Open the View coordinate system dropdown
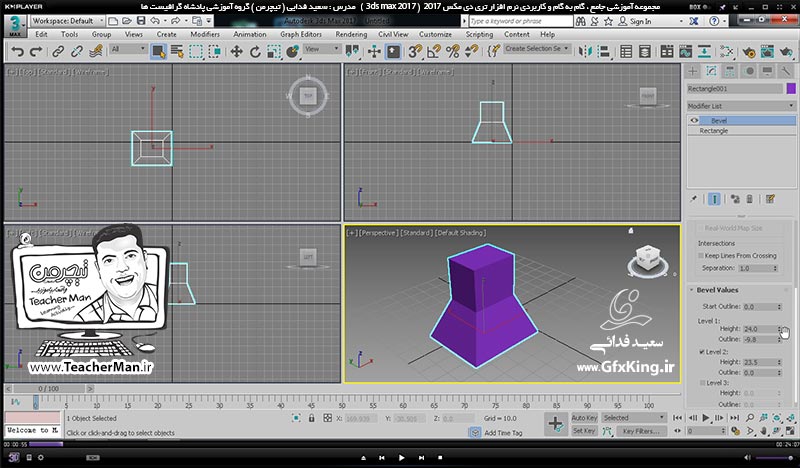Viewport: 800px width, 468px height. (322, 49)
